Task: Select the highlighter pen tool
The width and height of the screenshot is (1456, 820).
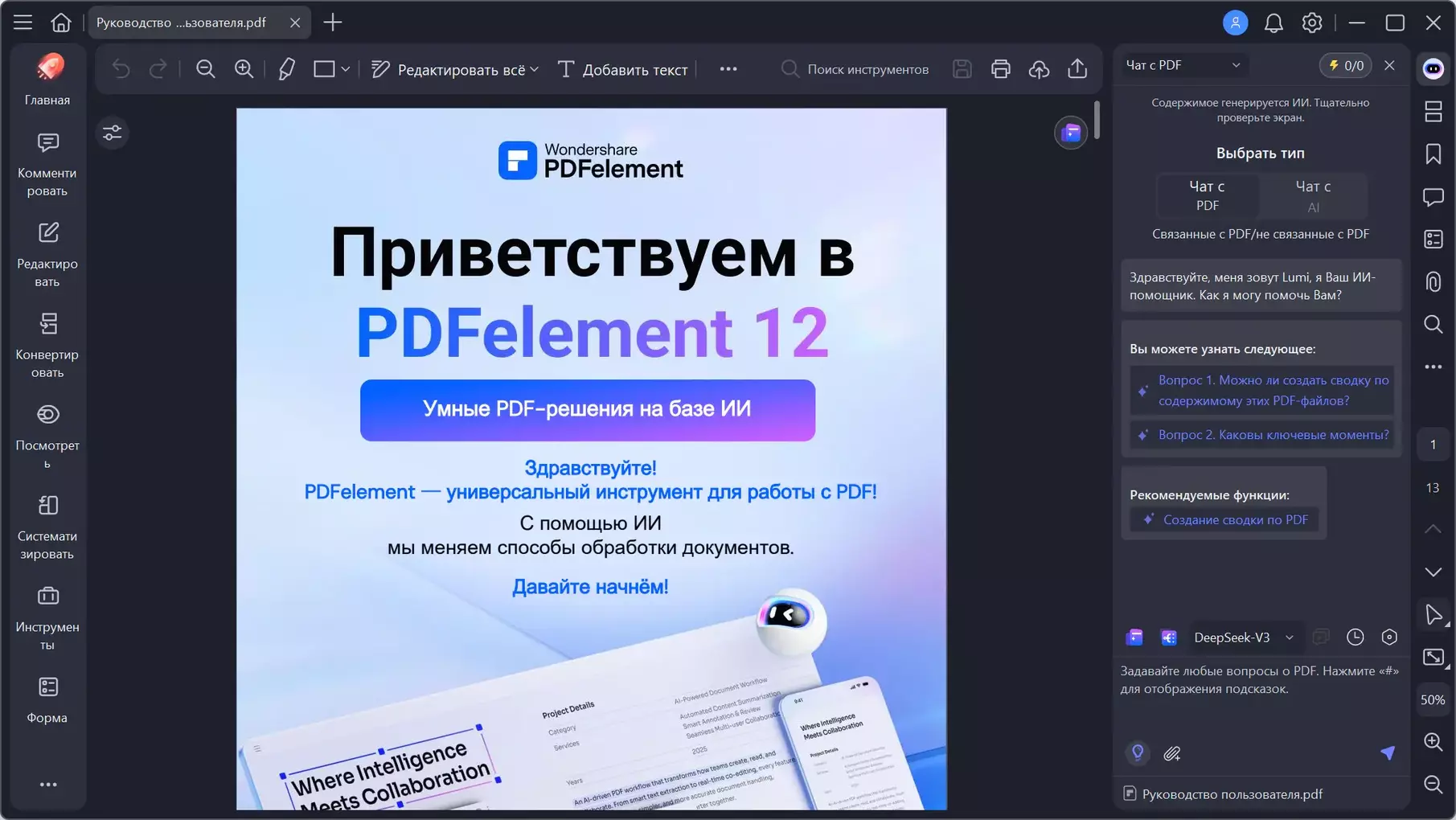Action: click(286, 69)
